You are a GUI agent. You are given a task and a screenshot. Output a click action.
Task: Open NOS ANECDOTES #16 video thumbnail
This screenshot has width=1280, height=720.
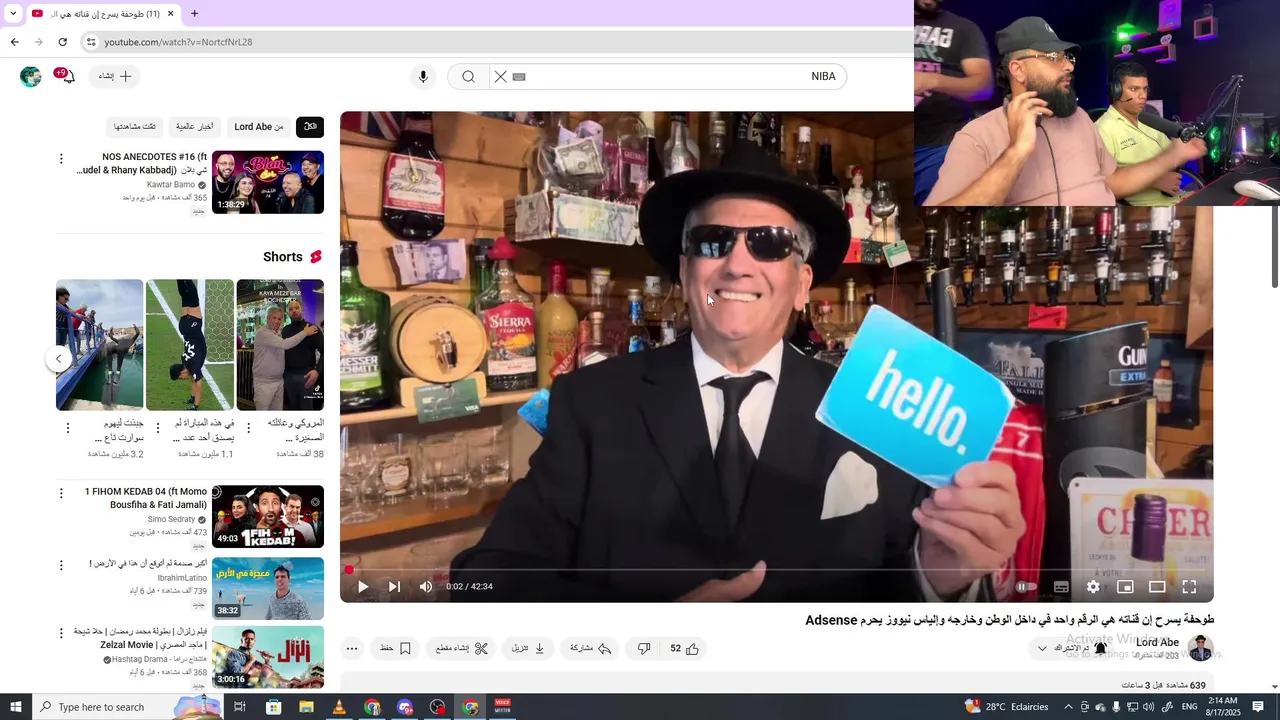(x=268, y=182)
